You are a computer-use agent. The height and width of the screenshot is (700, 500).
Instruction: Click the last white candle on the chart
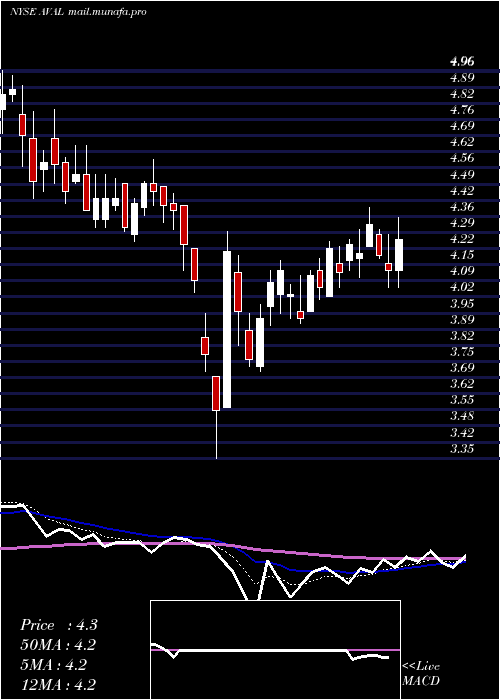(399, 255)
